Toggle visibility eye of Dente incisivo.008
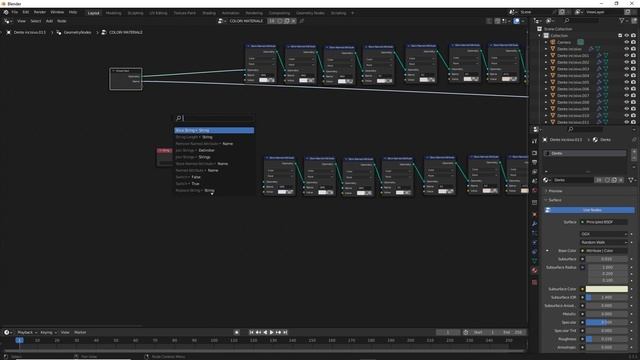640x360 pixels. 627,102
